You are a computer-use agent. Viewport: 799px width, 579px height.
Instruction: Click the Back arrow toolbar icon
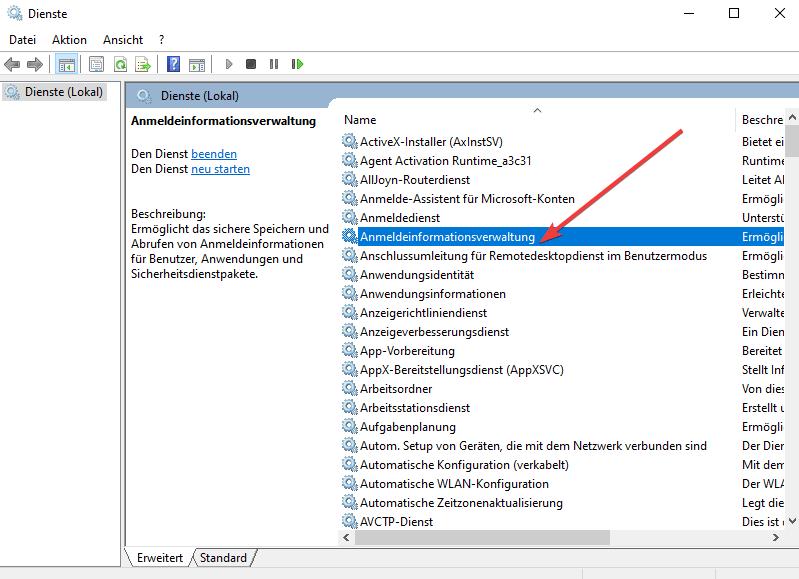point(12,64)
